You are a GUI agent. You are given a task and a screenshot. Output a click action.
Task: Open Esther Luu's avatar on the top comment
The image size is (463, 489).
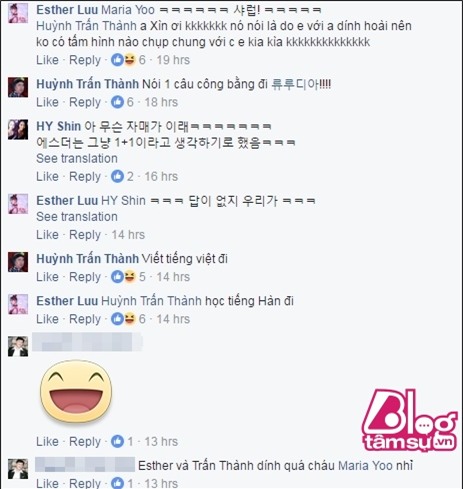coord(18,13)
